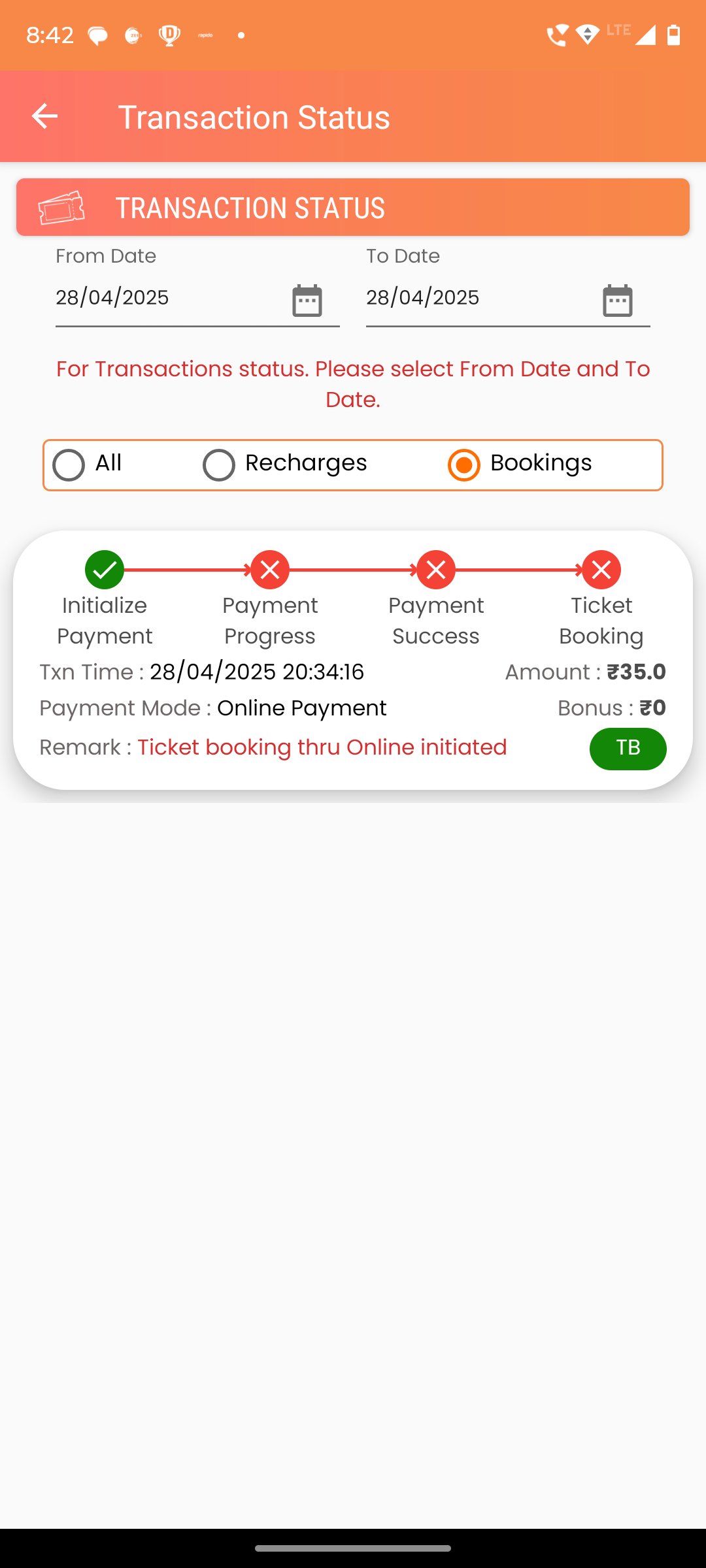Tap the TRANSACTION STATUS banner
The image size is (706, 1568).
coord(353,208)
